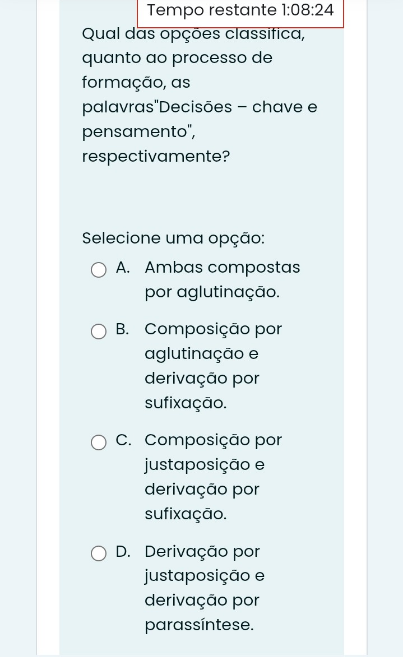This screenshot has height=657, width=403.
Task: Click the phrase 'Decisões – chave e' in question
Action: [x=239, y=107]
